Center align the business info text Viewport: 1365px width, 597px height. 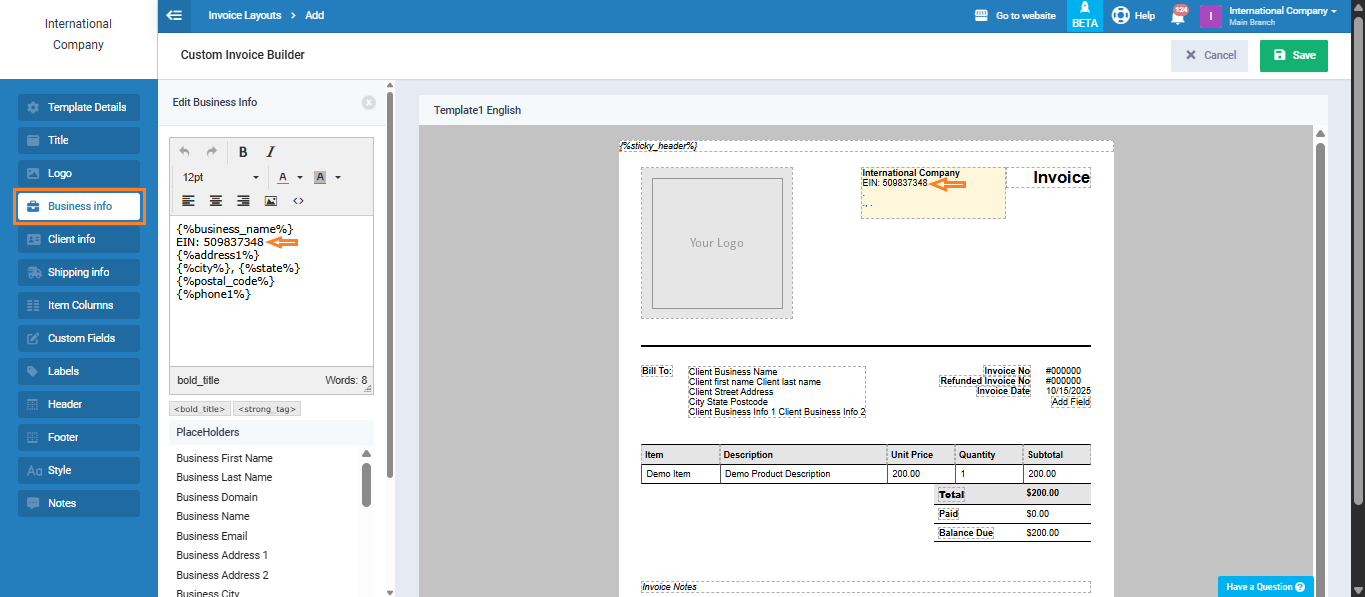click(215, 201)
